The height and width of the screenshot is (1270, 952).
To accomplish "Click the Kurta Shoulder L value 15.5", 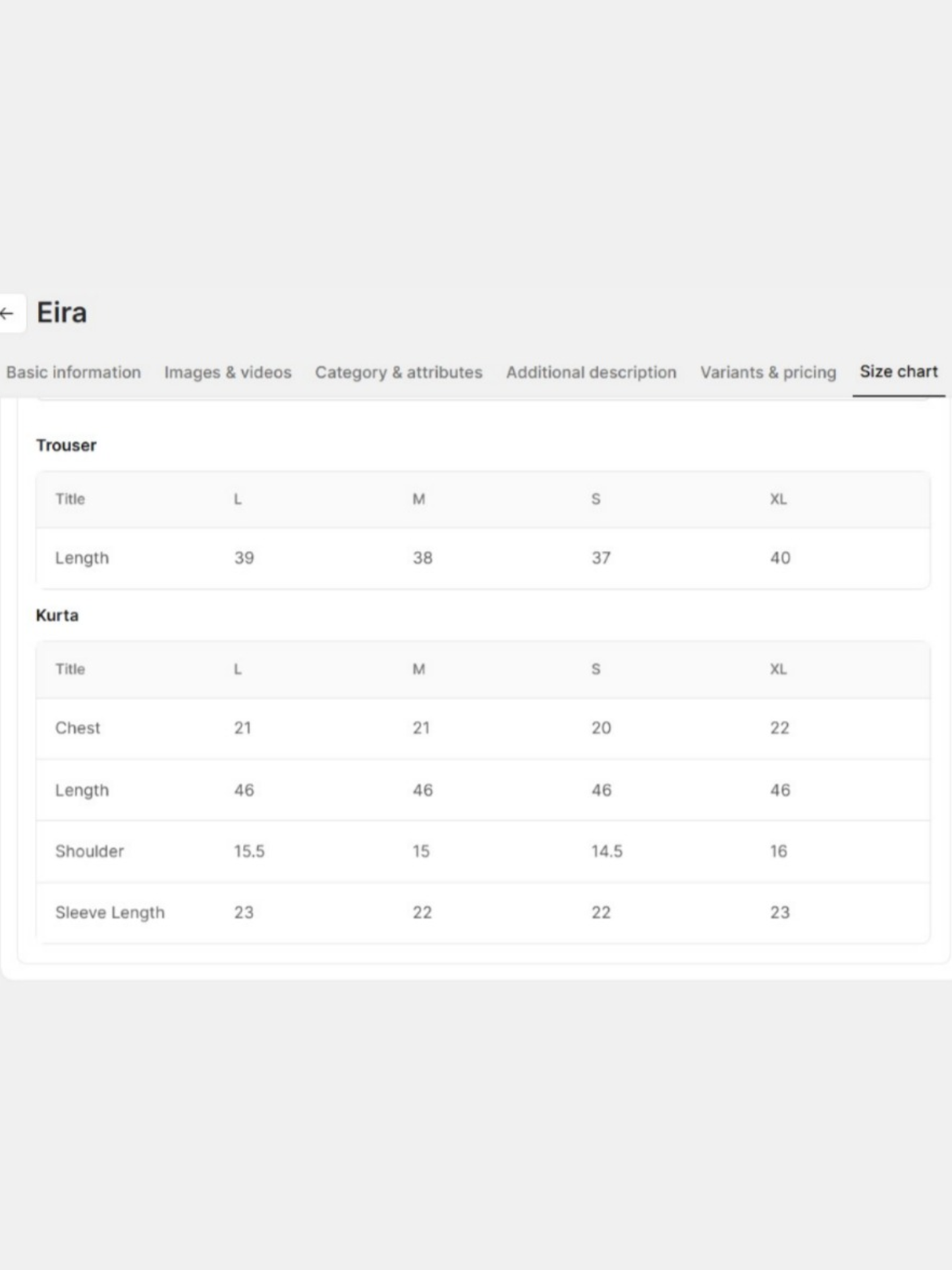I will point(250,851).
